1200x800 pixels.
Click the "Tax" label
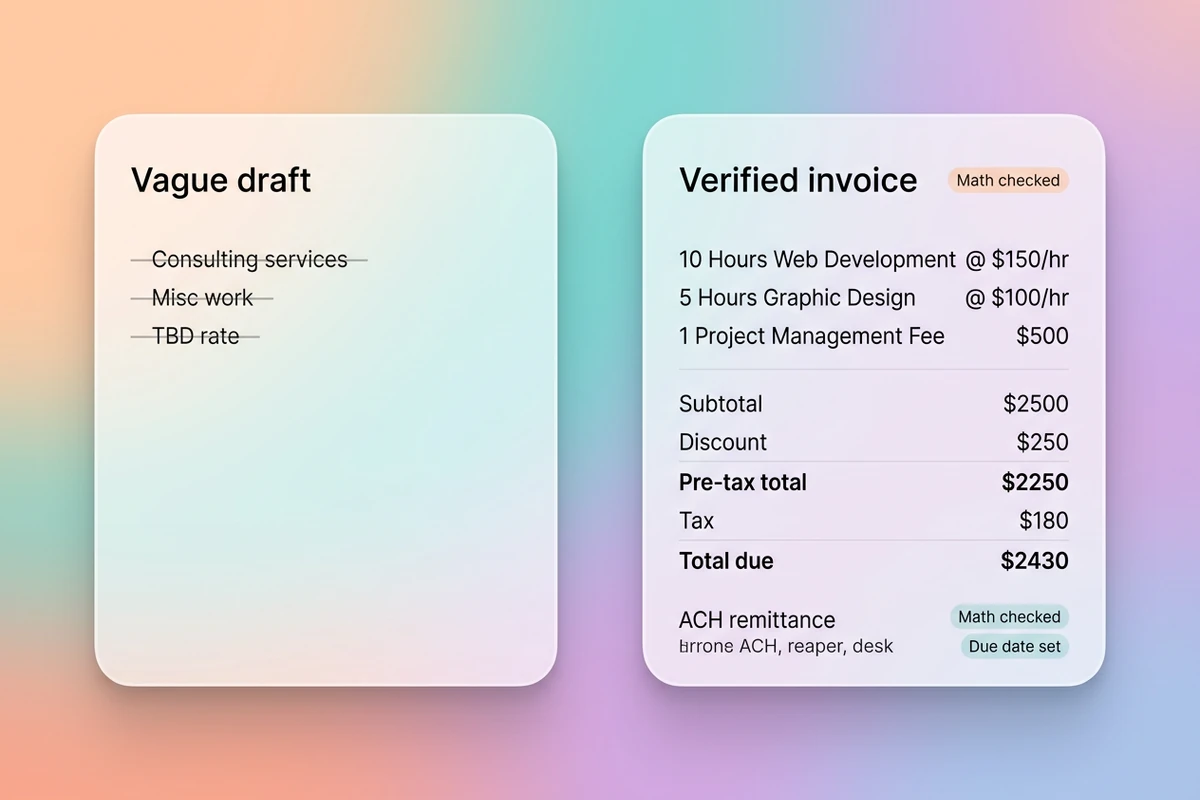697,520
